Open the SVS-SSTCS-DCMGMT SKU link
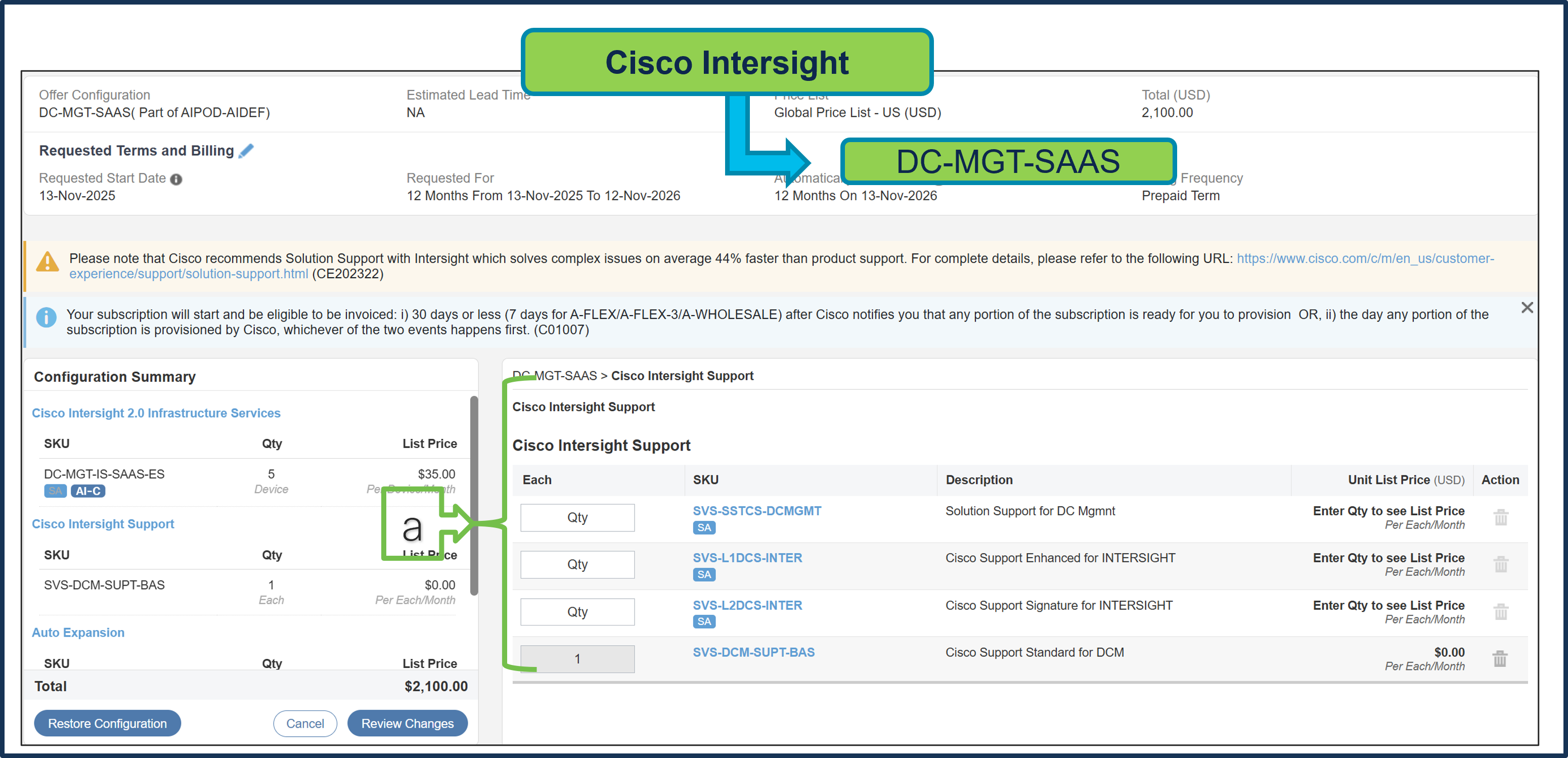Image resolution: width=1568 pixels, height=758 pixels. click(x=756, y=511)
